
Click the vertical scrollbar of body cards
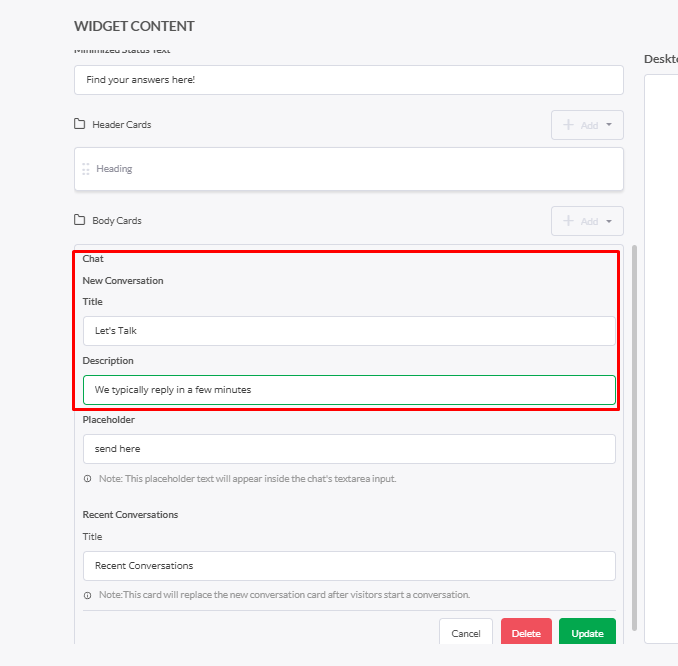point(634,438)
